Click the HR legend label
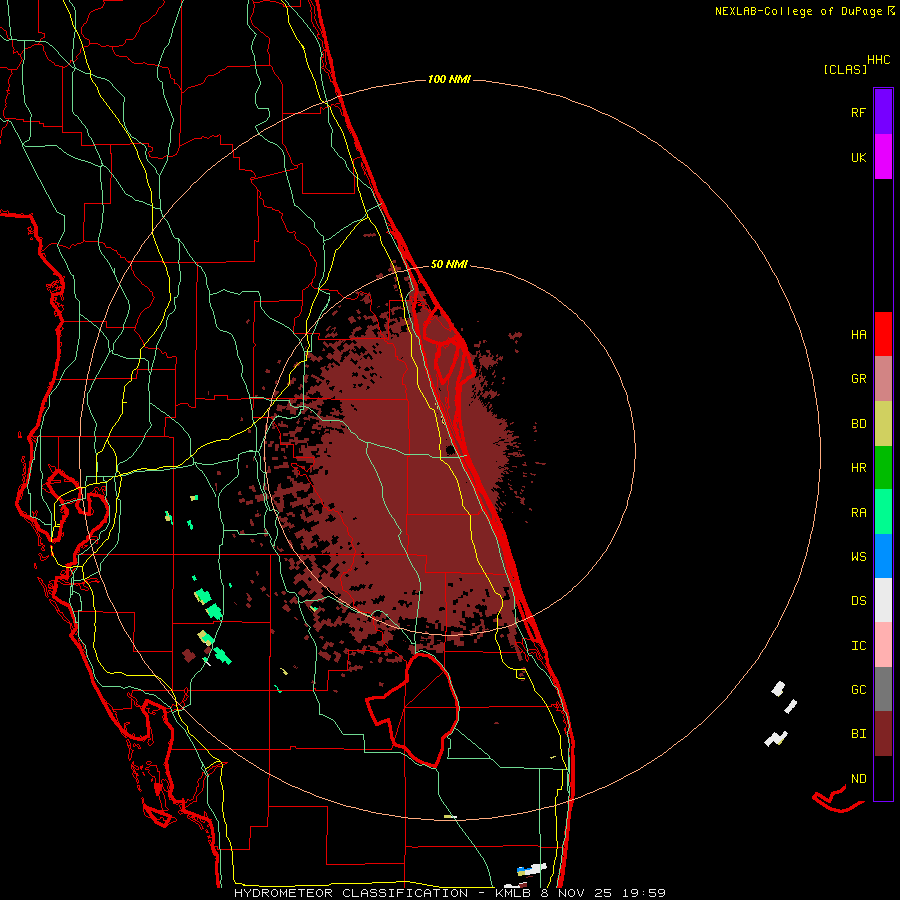This screenshot has height=900, width=900. point(858,468)
